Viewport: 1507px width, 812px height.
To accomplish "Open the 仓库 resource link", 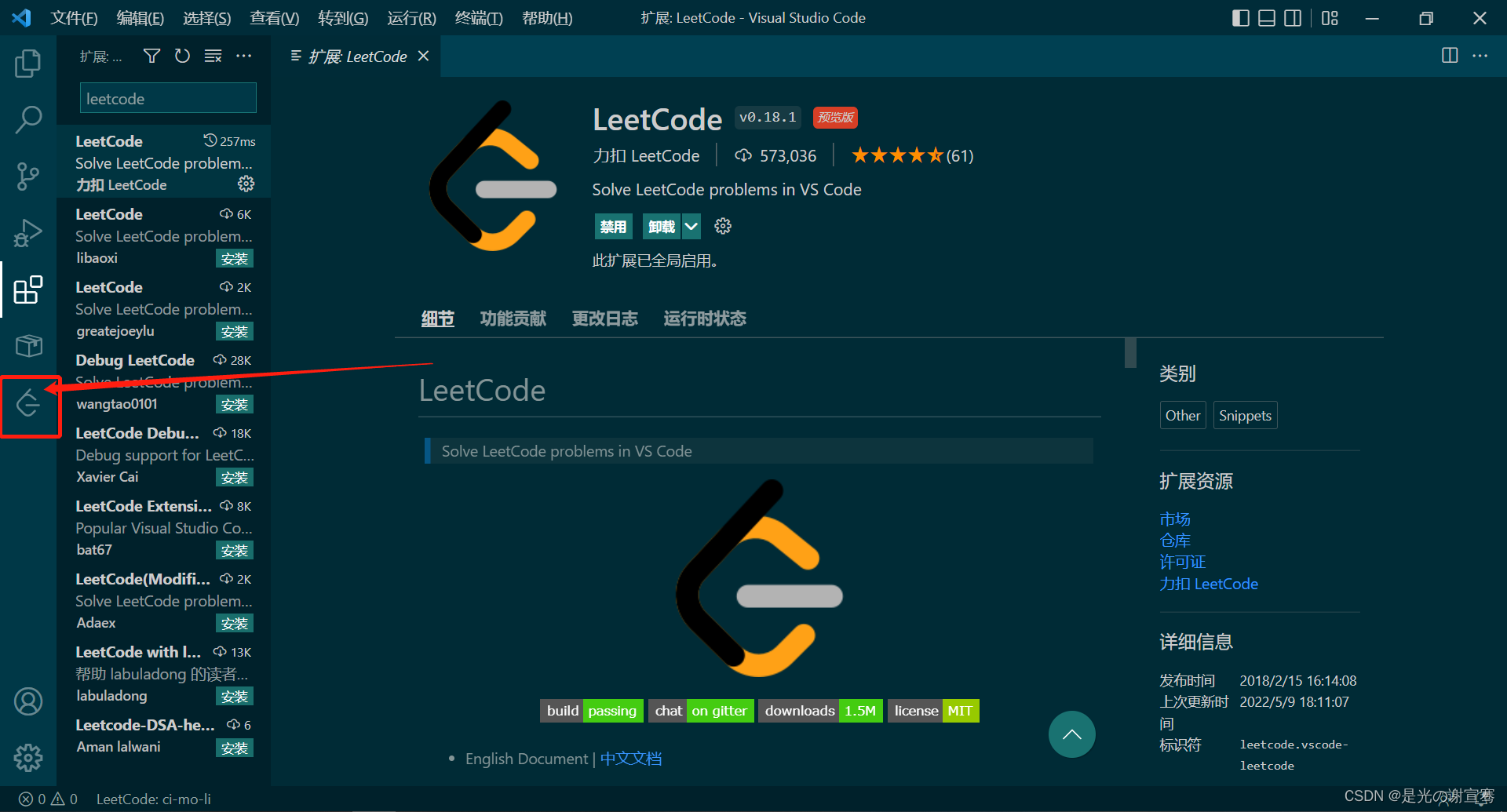I will [x=1175, y=541].
